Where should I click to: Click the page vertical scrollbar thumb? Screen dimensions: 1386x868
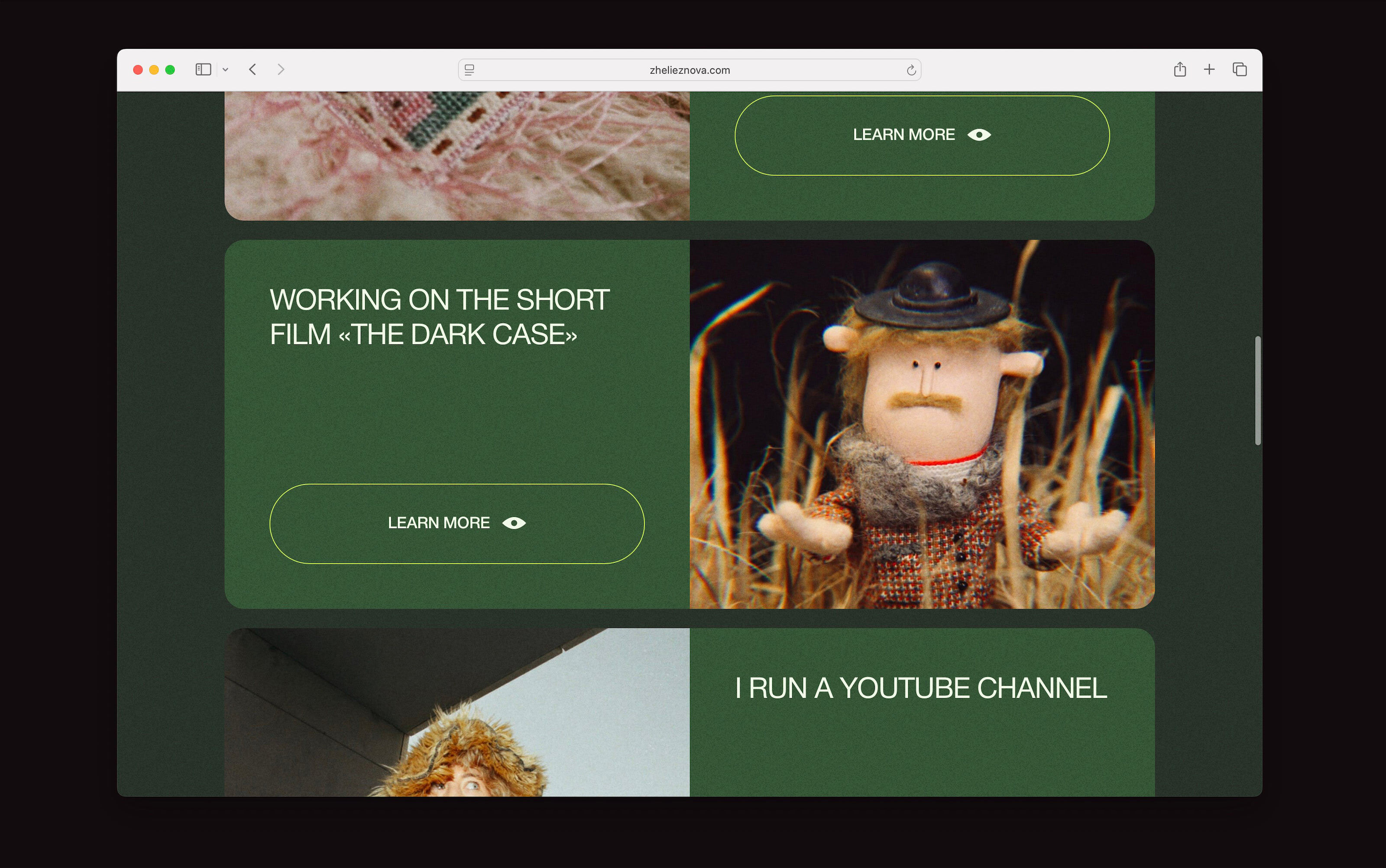tap(1257, 390)
